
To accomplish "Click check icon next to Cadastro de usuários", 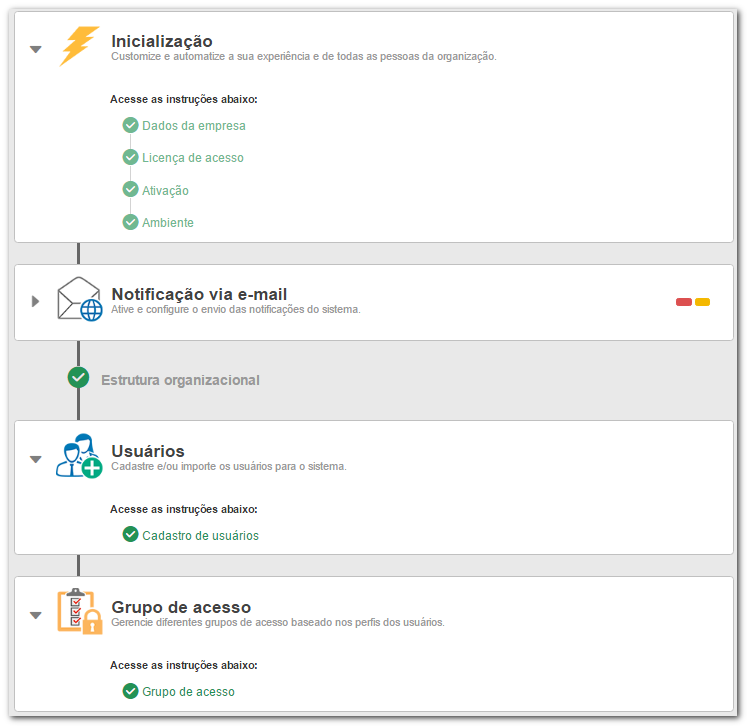I will pyautogui.click(x=131, y=534).
